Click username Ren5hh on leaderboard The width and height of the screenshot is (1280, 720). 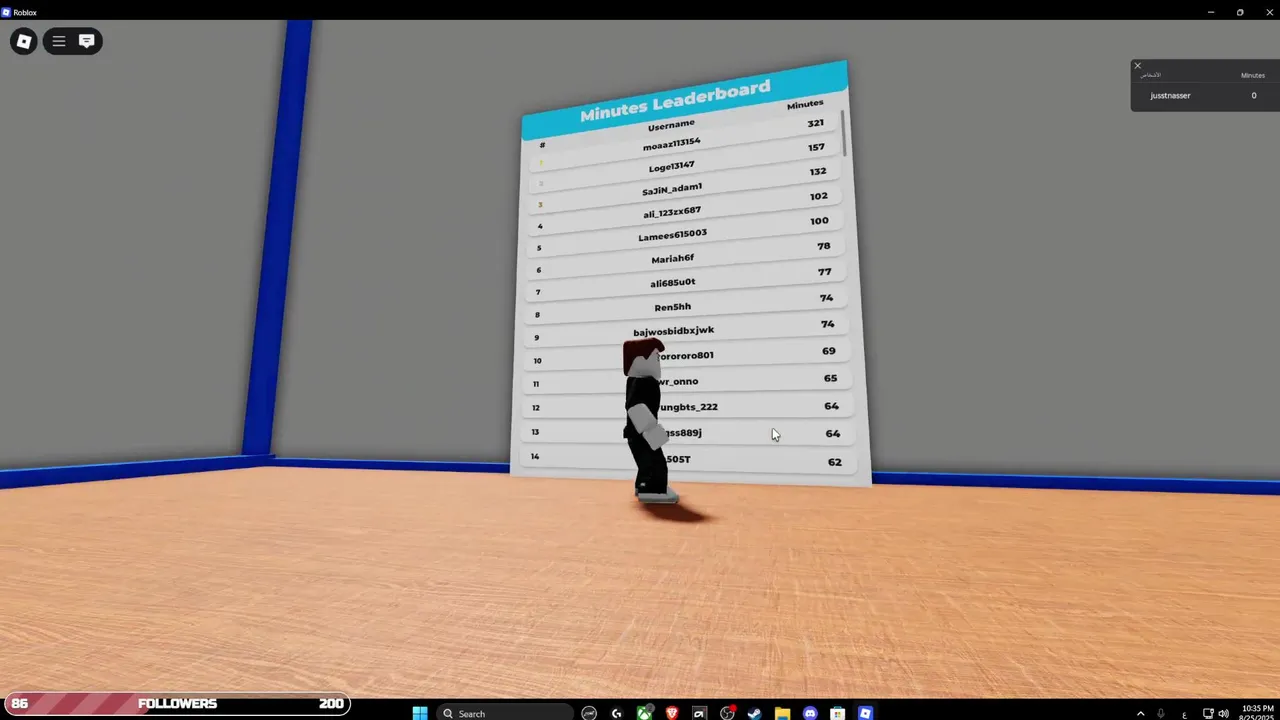[672, 307]
